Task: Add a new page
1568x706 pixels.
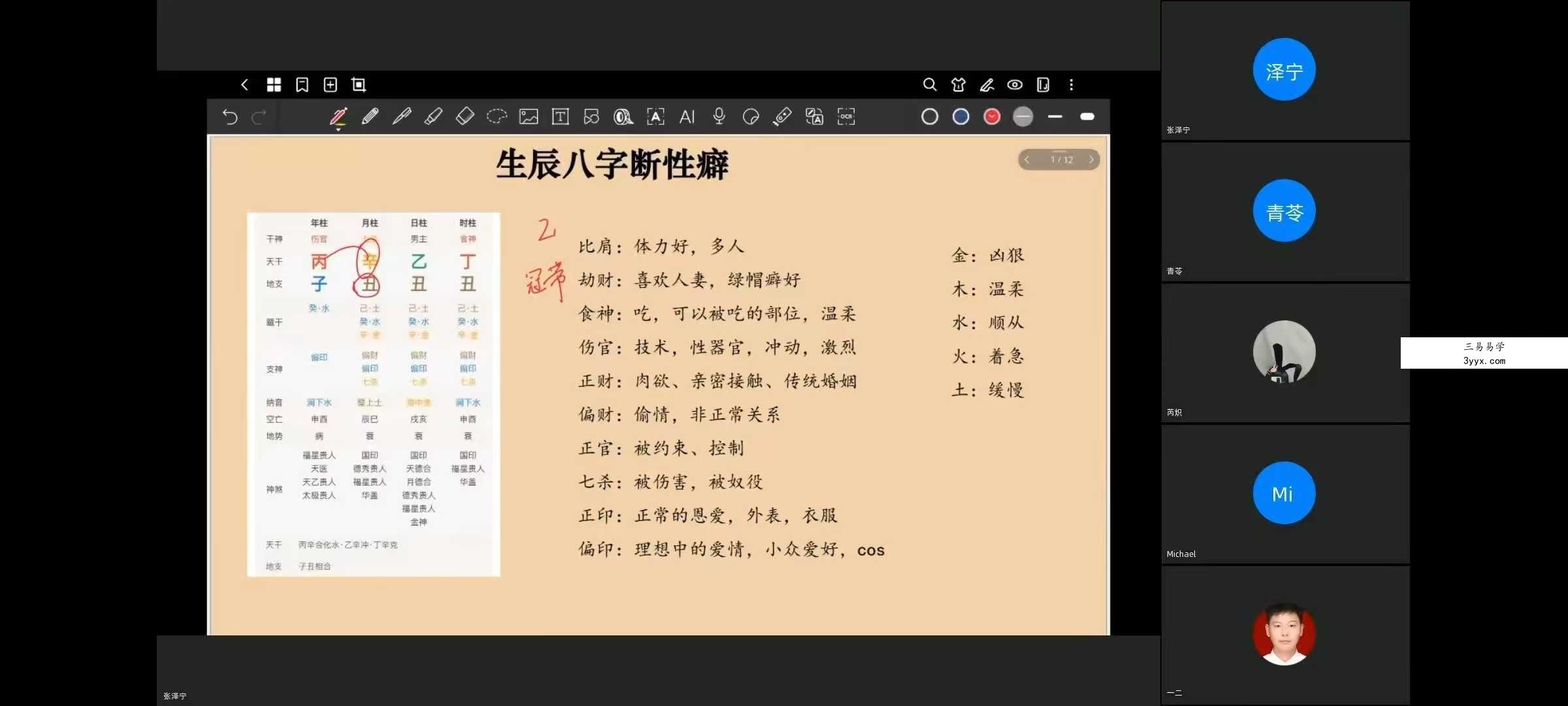Action: (x=331, y=85)
